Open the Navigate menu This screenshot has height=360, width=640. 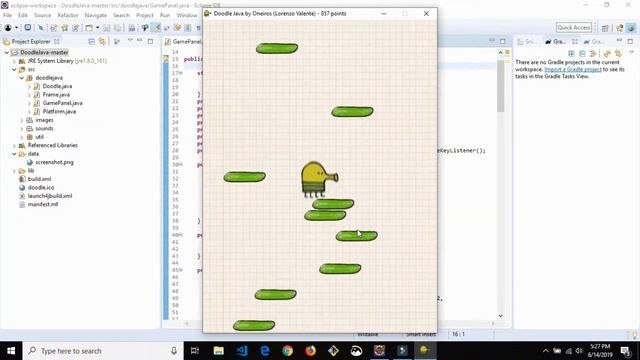[96, 15]
